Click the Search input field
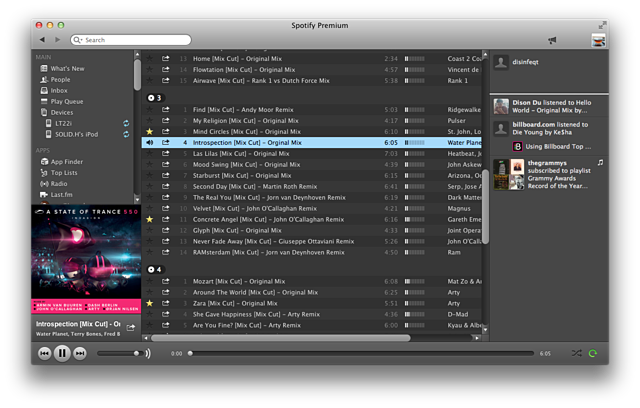 coord(131,40)
